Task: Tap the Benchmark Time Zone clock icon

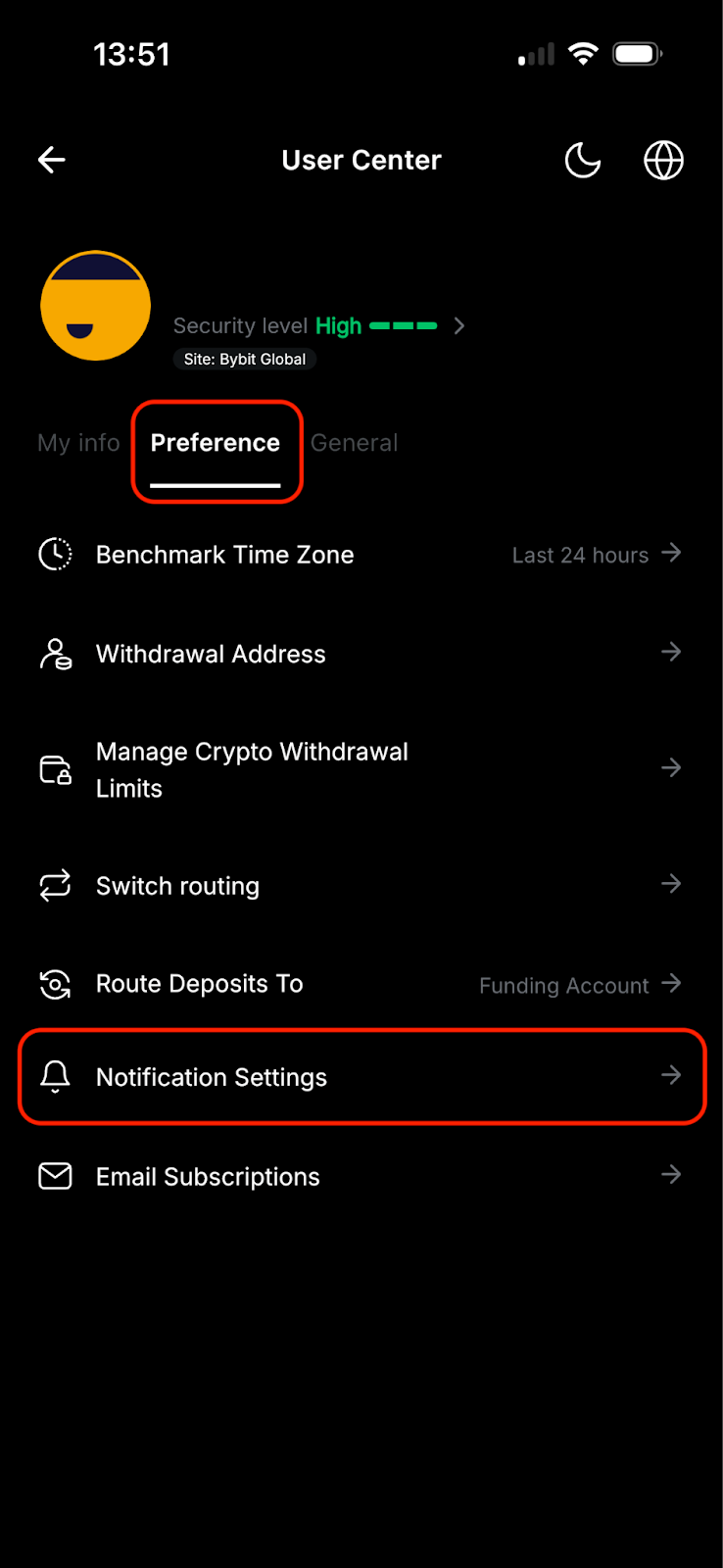Action: (x=56, y=555)
